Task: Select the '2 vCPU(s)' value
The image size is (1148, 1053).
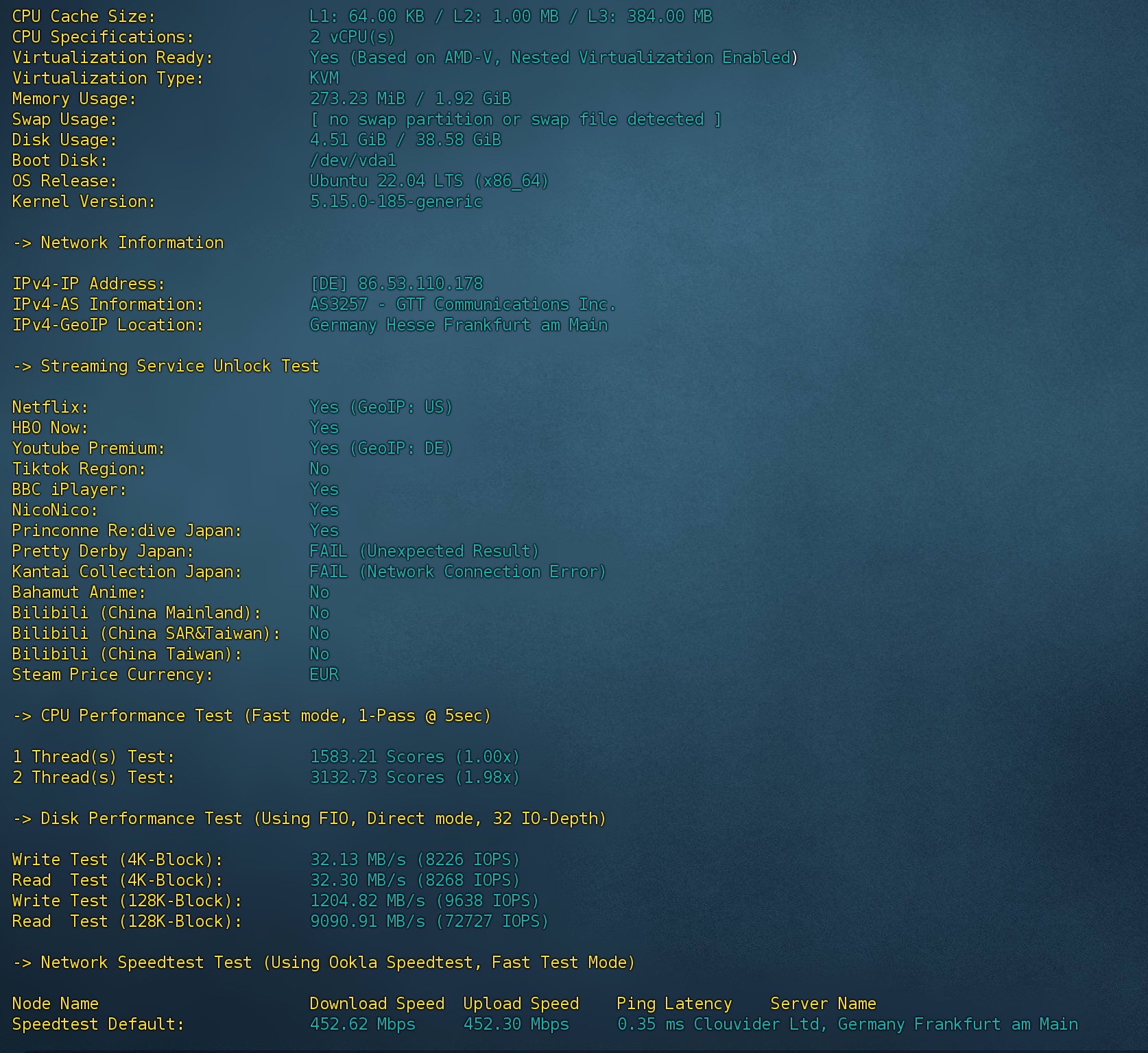Action: click(352, 36)
